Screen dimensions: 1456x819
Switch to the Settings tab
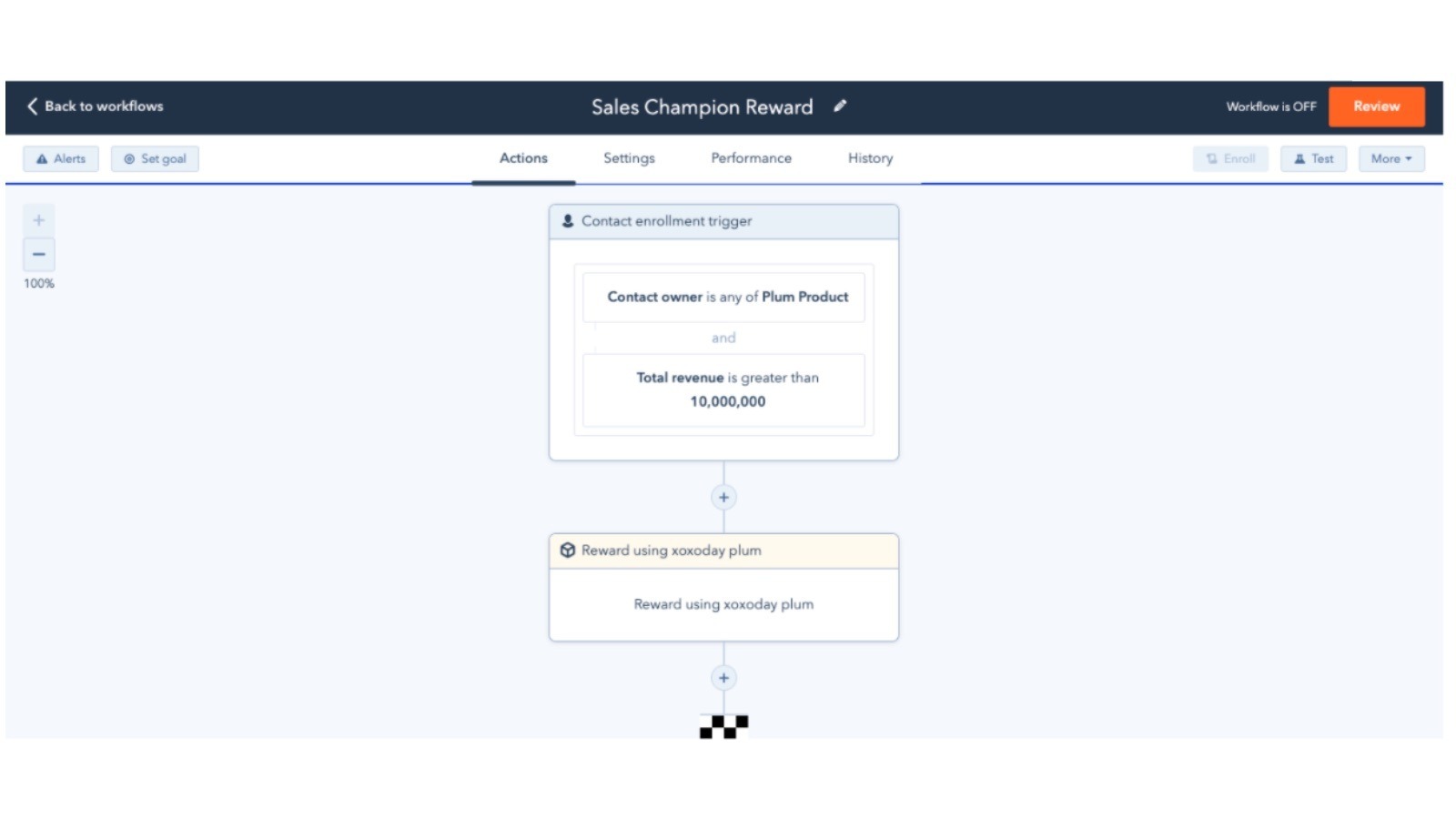click(x=629, y=158)
